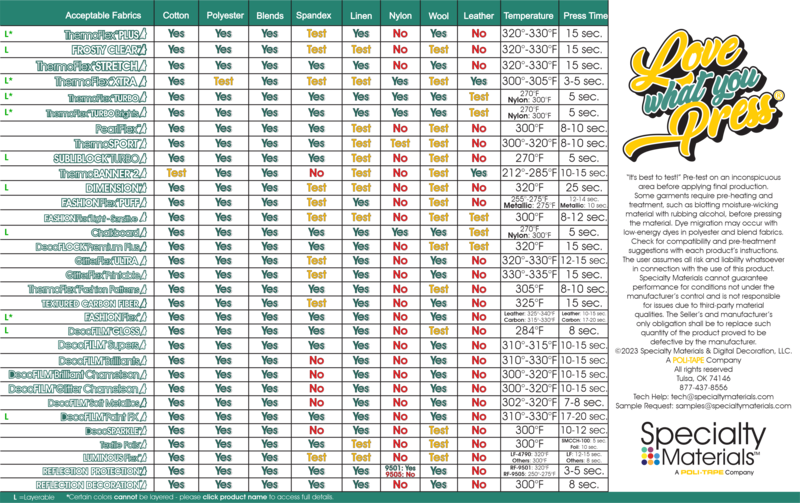Click the layerable icon beside ThermoFlex PLUS

point(8,34)
